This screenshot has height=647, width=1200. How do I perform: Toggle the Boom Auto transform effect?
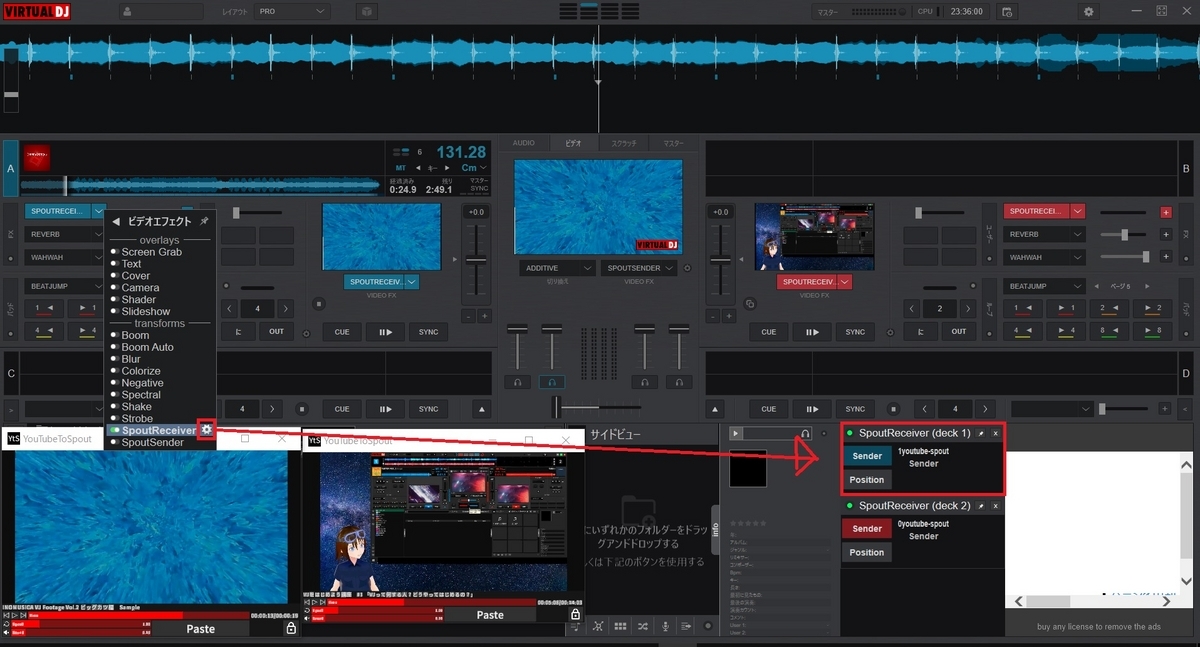(x=114, y=347)
